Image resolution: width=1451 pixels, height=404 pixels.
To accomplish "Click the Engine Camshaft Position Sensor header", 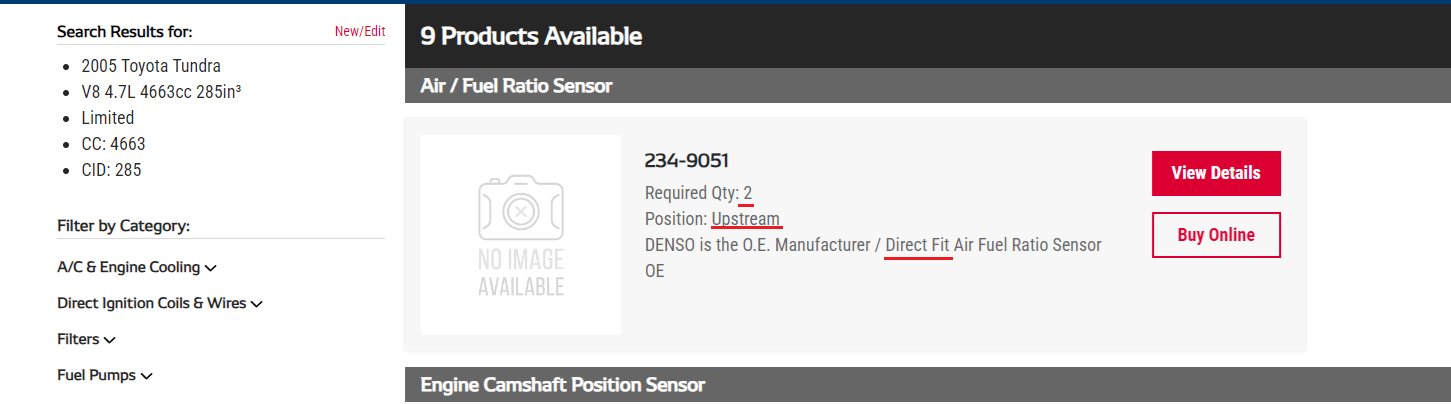I will [x=563, y=385].
